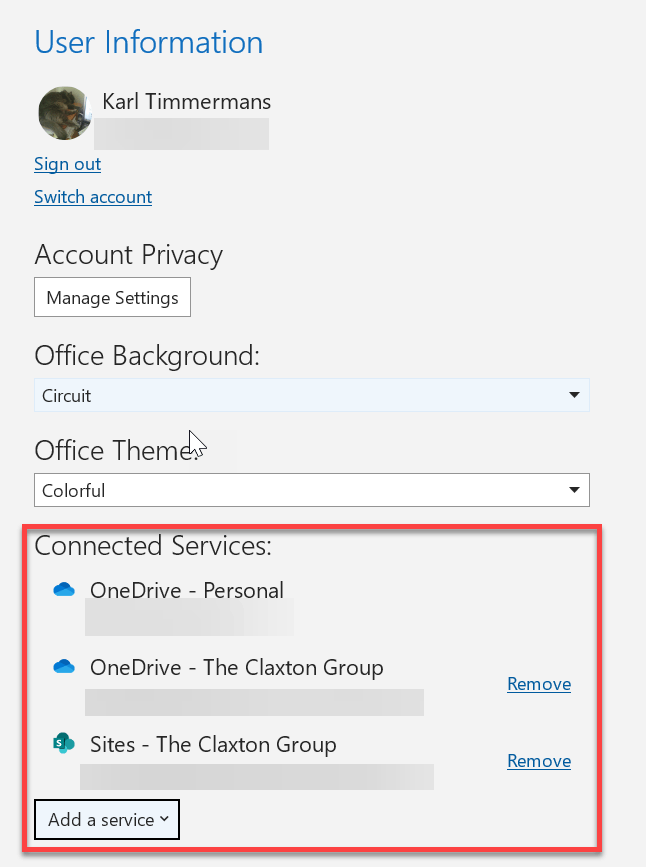Click the Sign out link
This screenshot has width=646, height=867.
(x=67, y=164)
